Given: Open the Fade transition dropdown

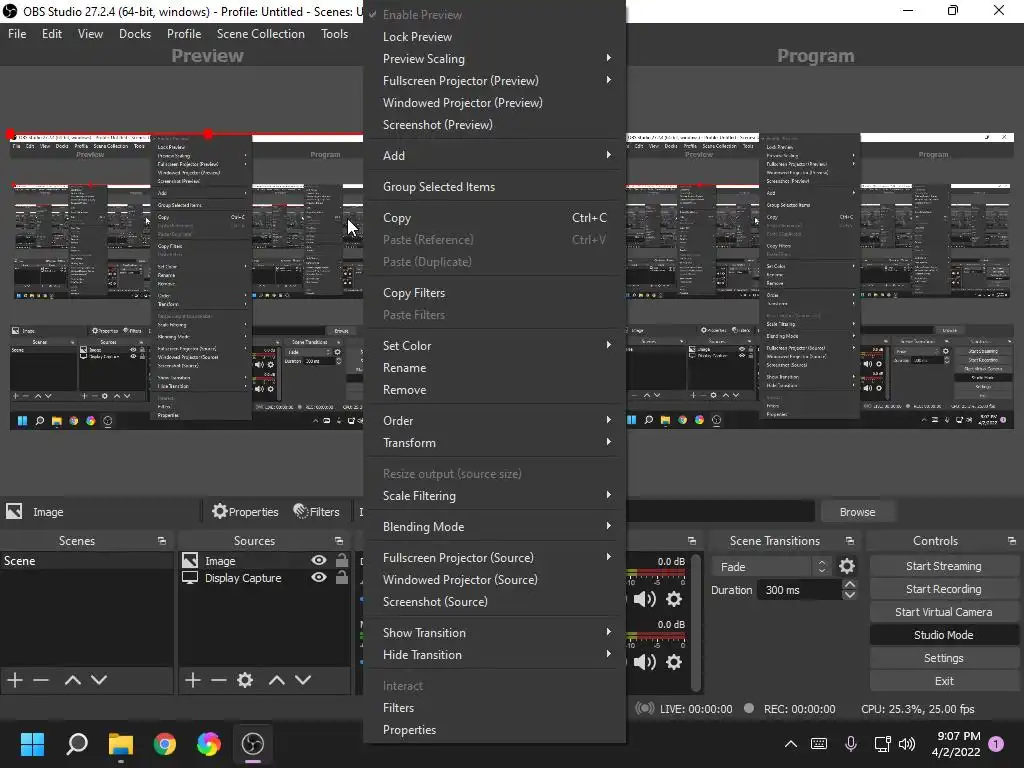Looking at the screenshot, I should coord(771,567).
